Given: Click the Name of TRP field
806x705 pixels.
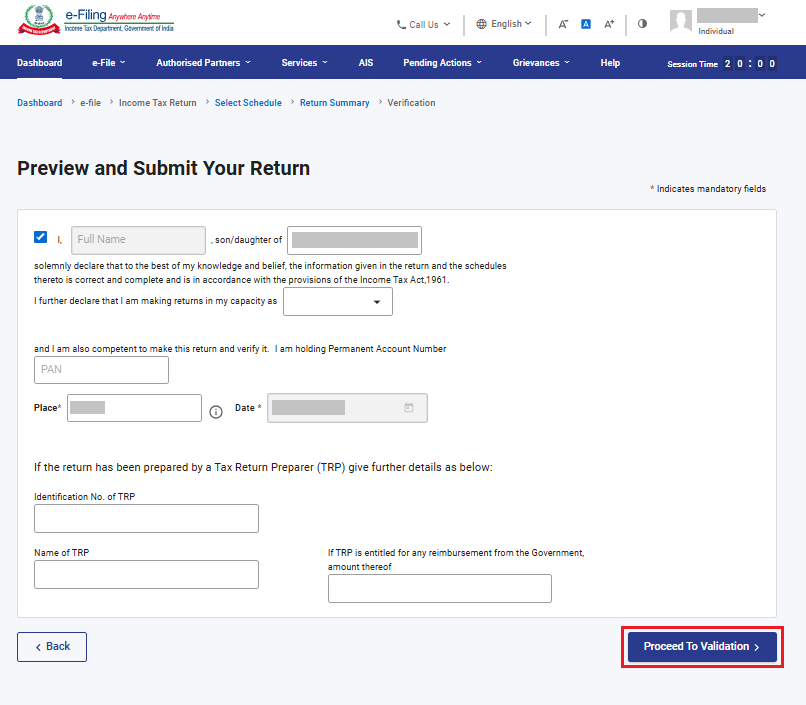Looking at the screenshot, I should point(146,574).
